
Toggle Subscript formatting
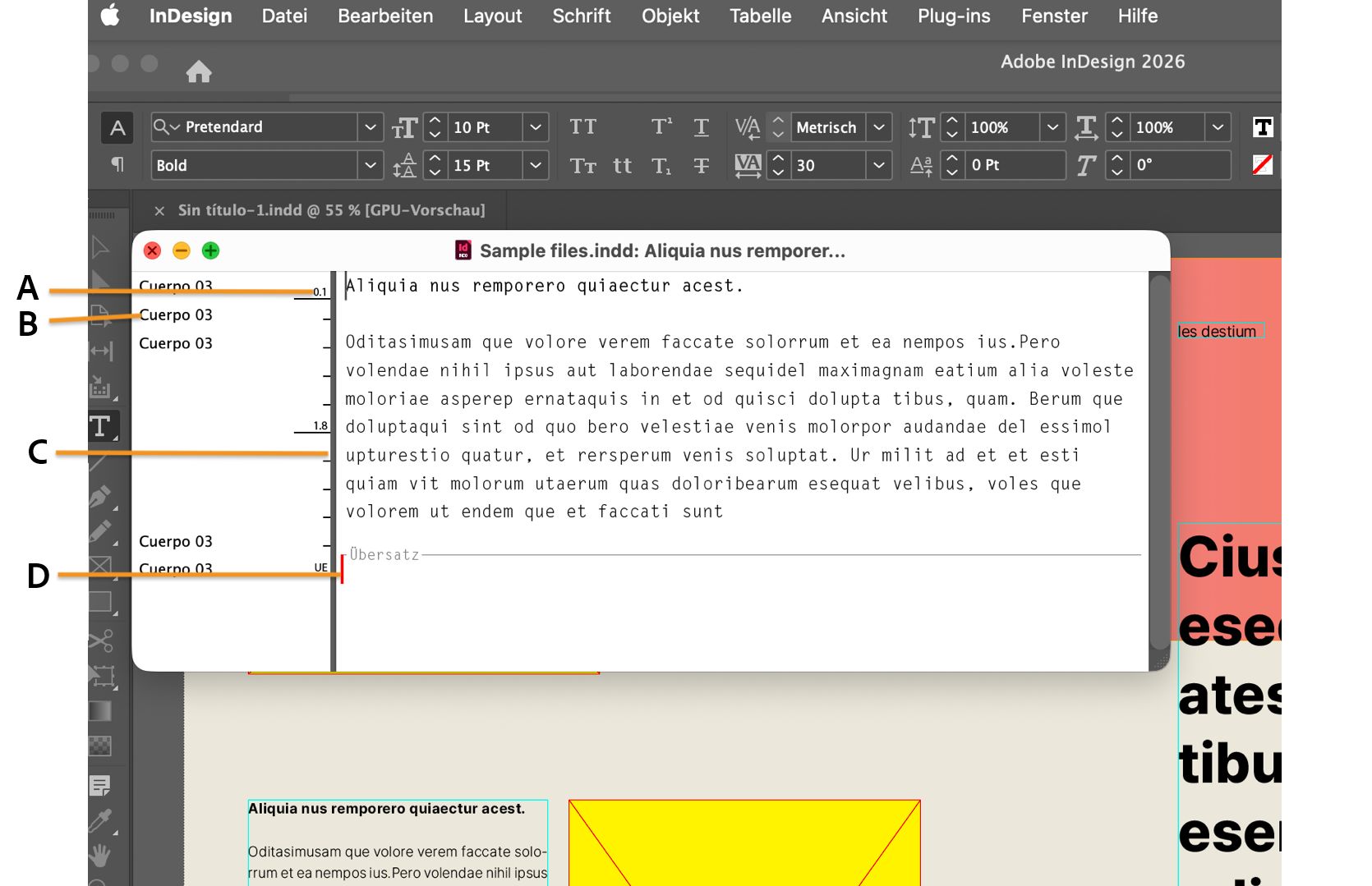(x=661, y=166)
